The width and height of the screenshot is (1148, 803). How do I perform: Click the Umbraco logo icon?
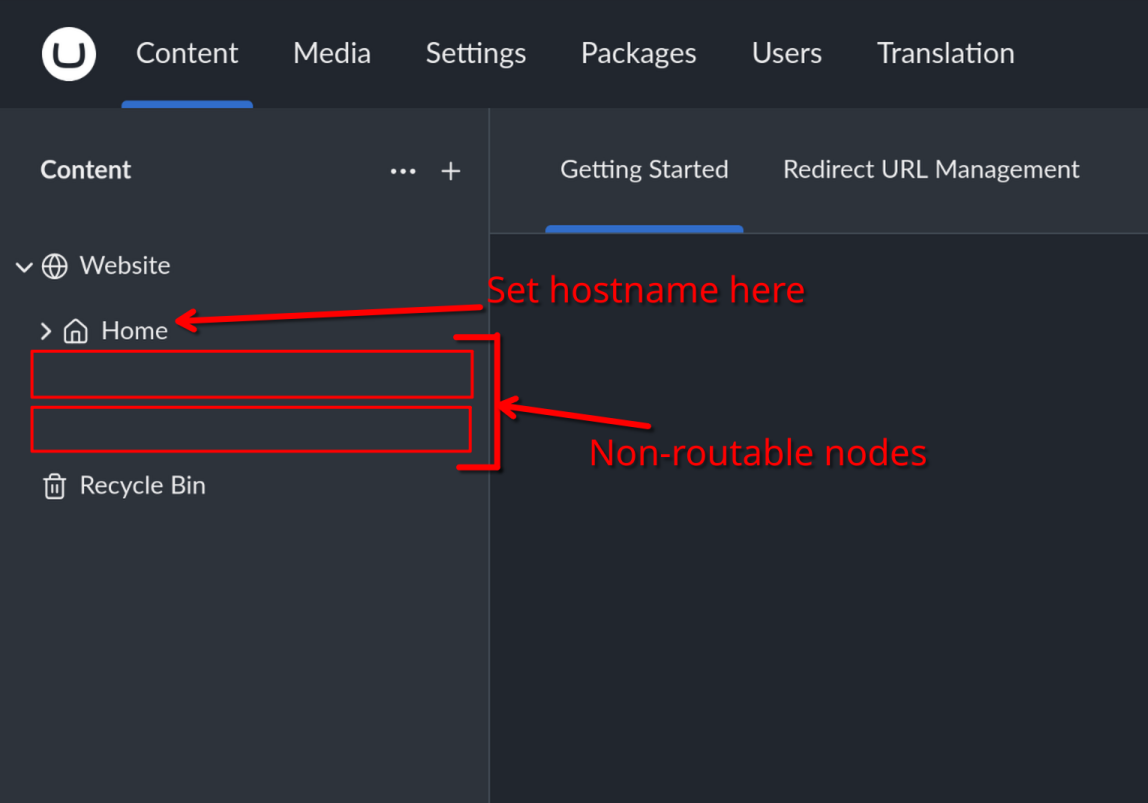tap(69, 54)
